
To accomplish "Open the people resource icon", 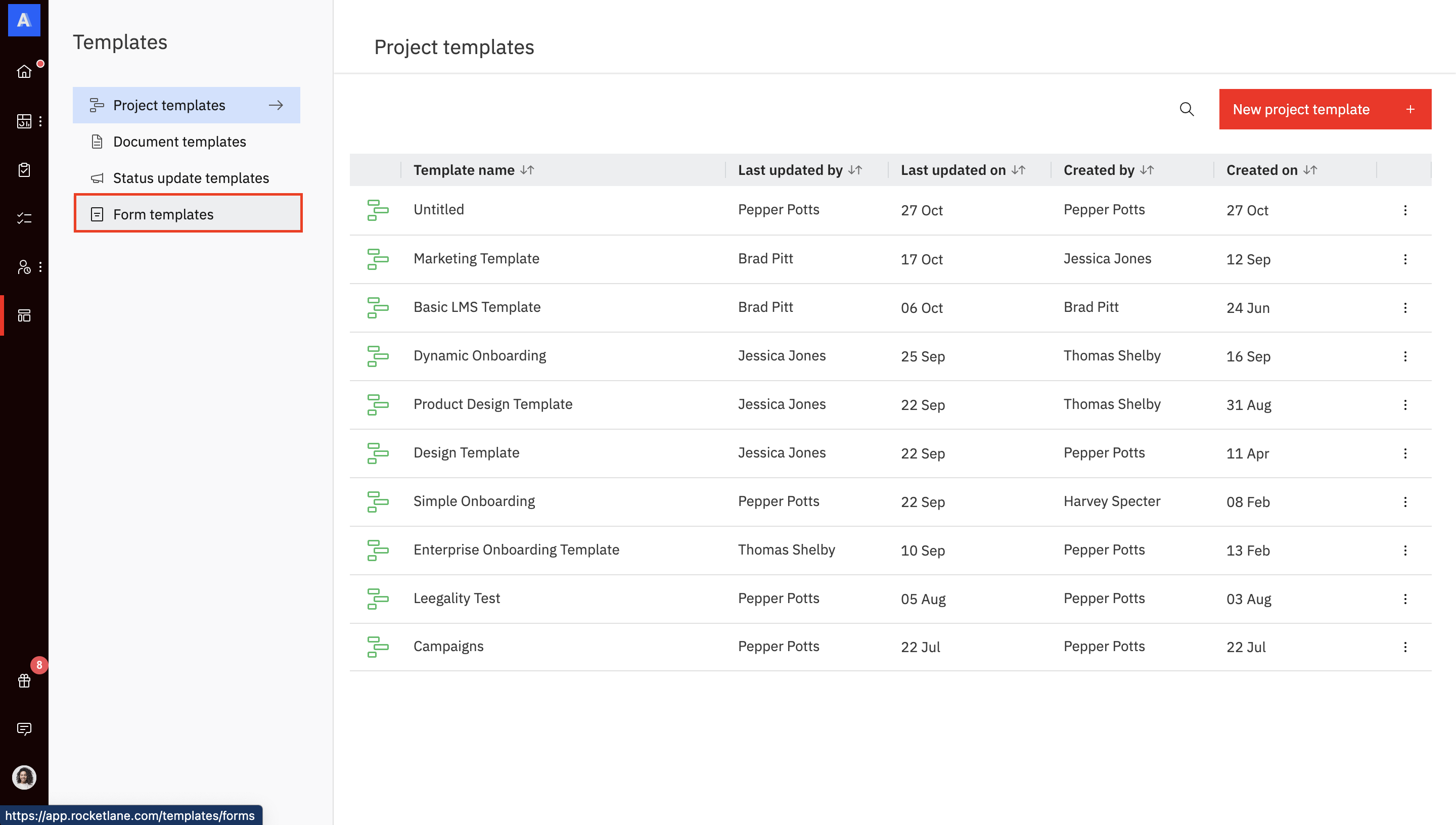I will point(24,267).
